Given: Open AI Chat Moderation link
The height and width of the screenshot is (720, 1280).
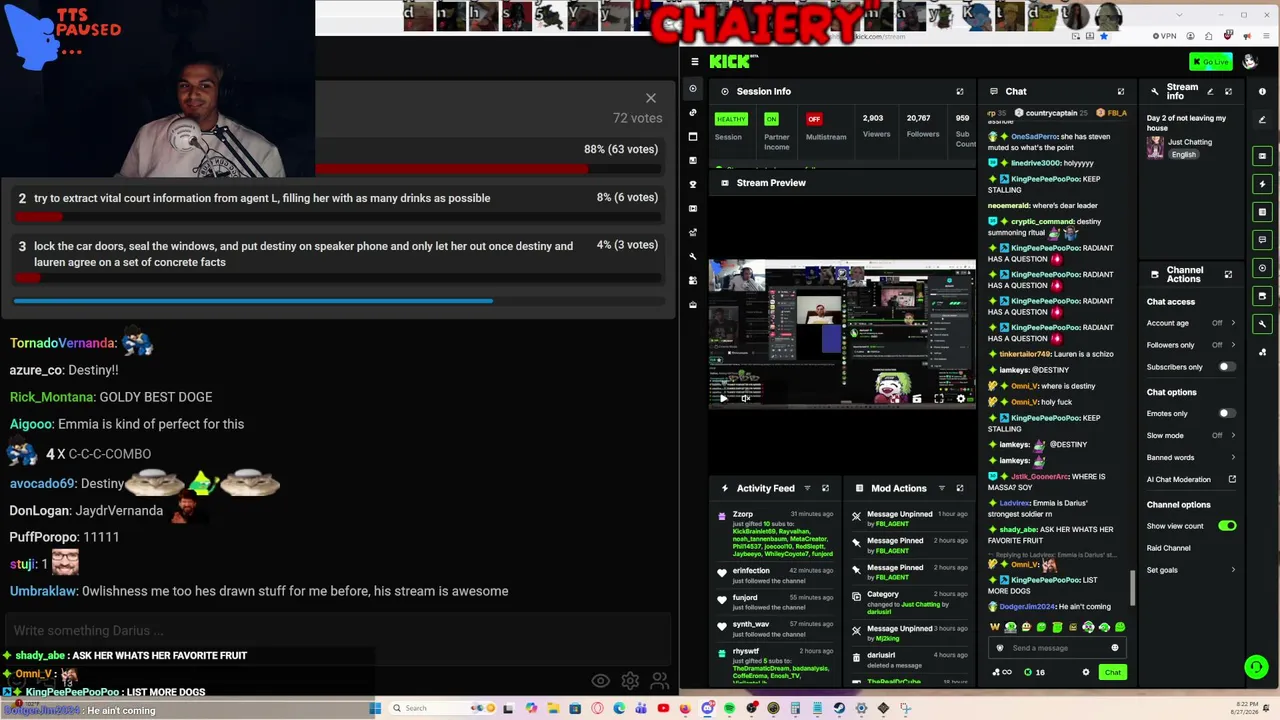Looking at the screenshot, I should point(1191,479).
